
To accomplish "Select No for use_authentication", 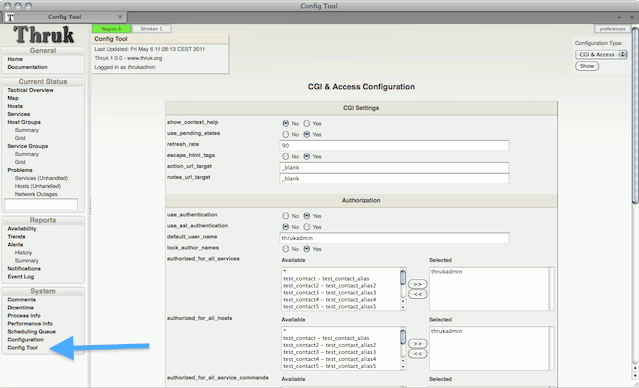I will click(x=286, y=216).
